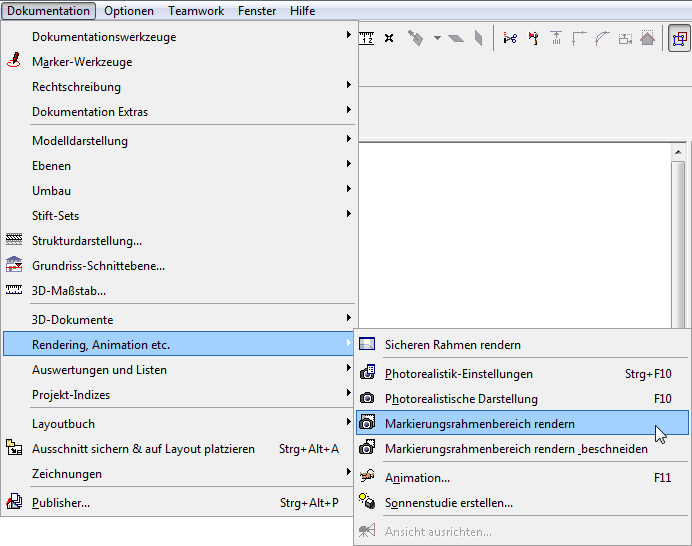Click the blue scissors split toolbar icon
The image size is (692, 546).
click(x=510, y=38)
